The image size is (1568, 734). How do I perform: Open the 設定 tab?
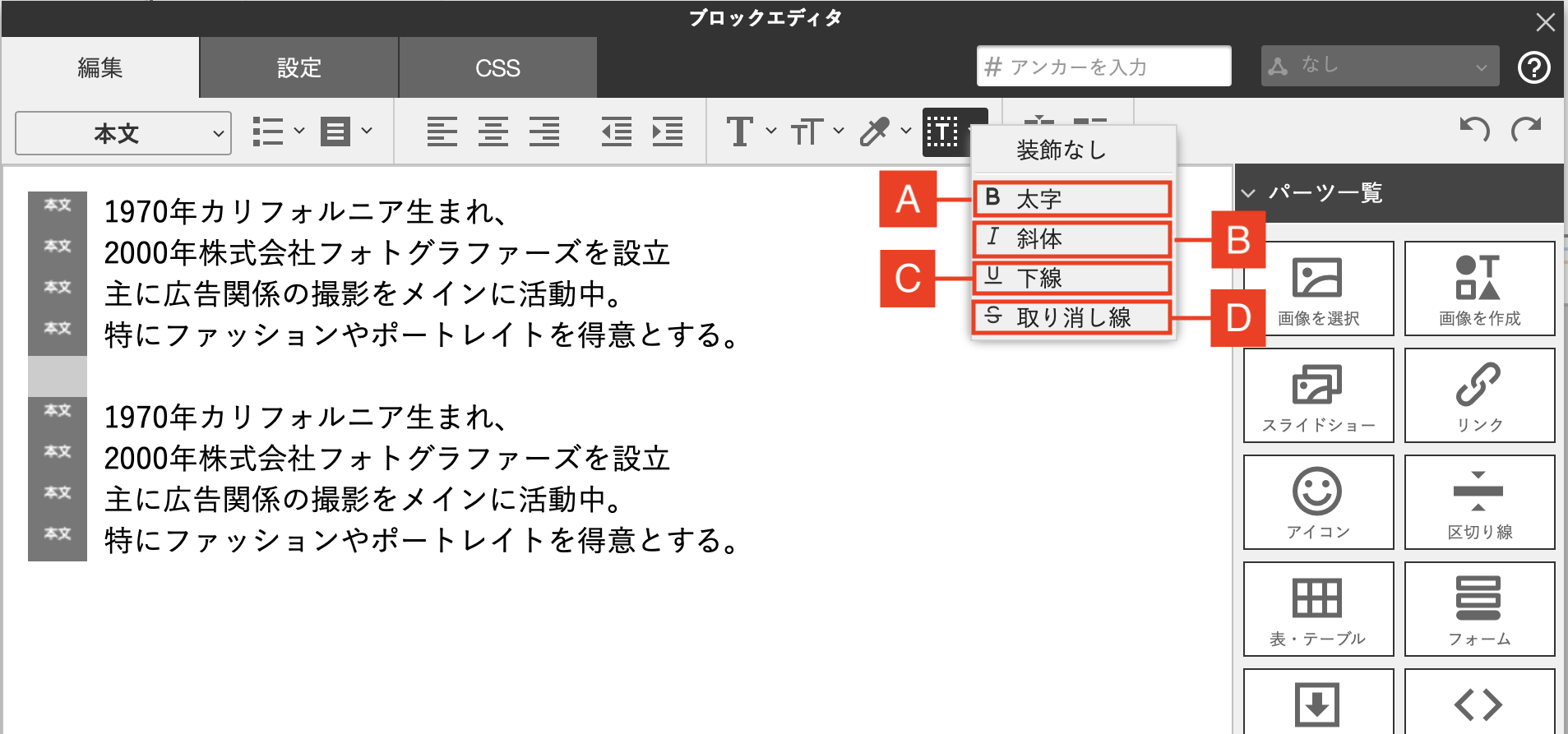pyautogui.click(x=299, y=67)
